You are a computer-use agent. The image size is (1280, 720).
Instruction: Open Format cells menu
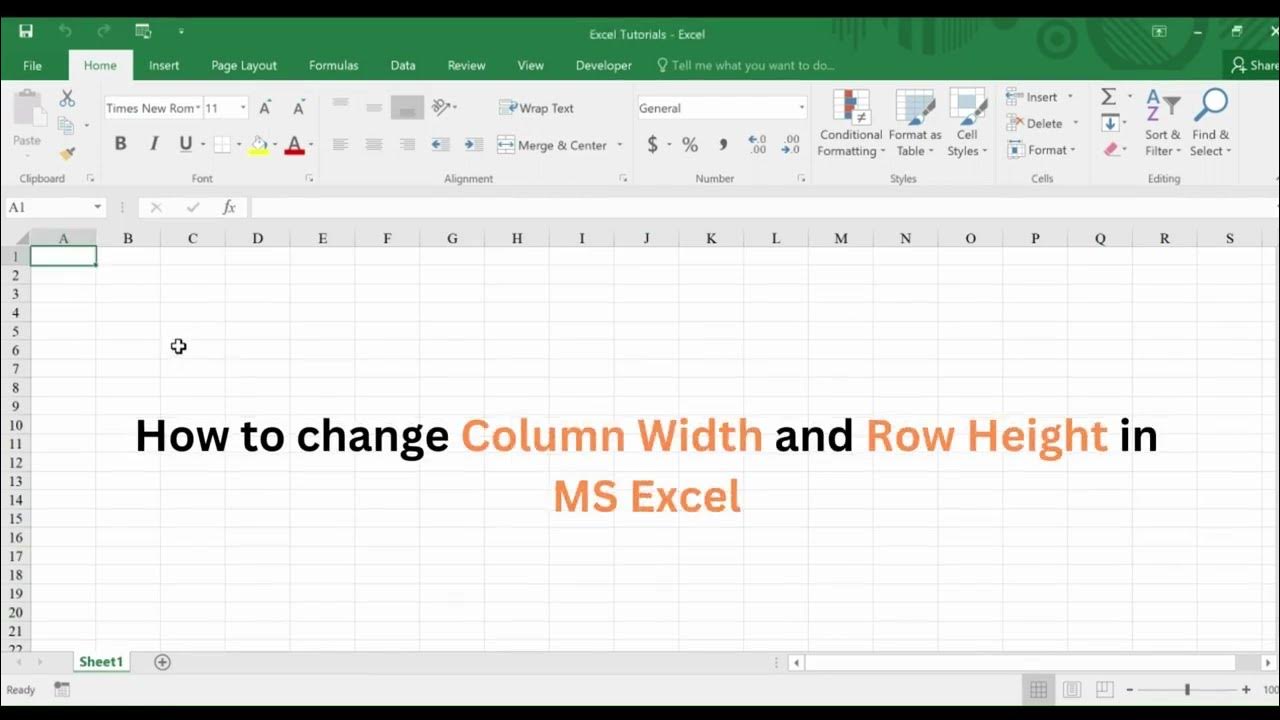click(x=1041, y=150)
